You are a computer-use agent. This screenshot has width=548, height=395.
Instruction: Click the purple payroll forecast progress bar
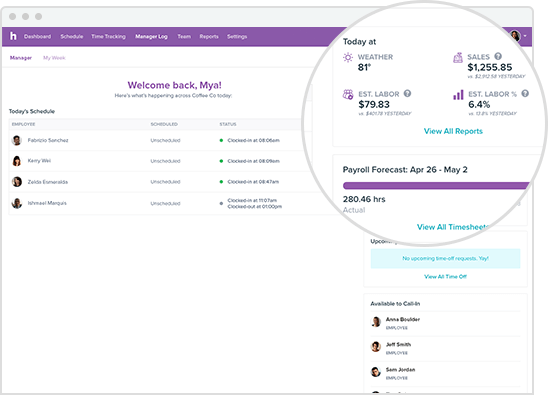pos(436,186)
